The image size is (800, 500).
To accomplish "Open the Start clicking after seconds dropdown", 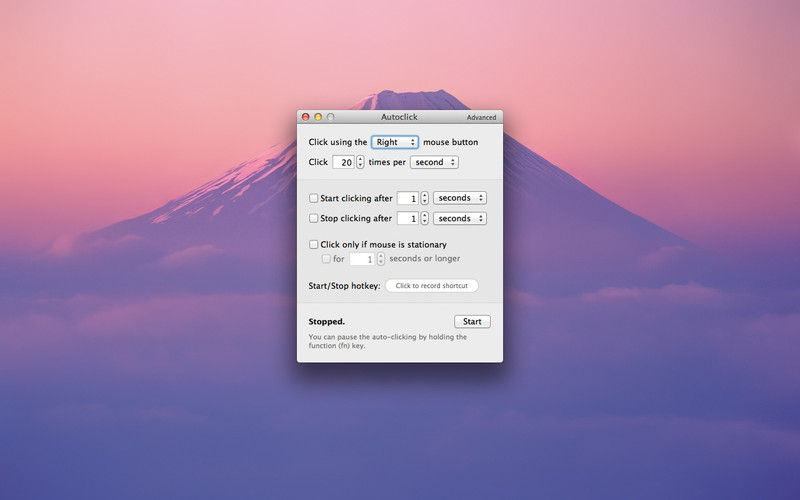I will (x=460, y=198).
